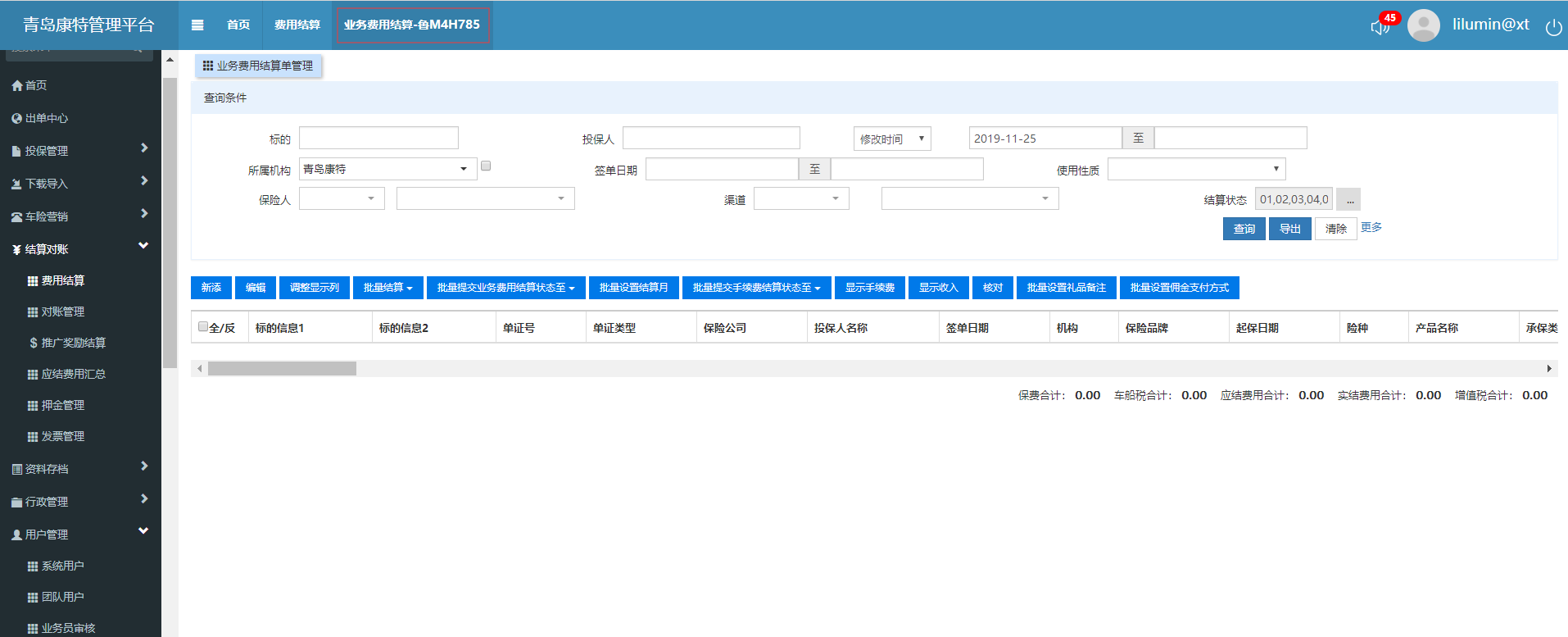Viewport: 1568px width, 637px height.
Task: Switch to the 费用结算 tab
Action: tap(297, 25)
